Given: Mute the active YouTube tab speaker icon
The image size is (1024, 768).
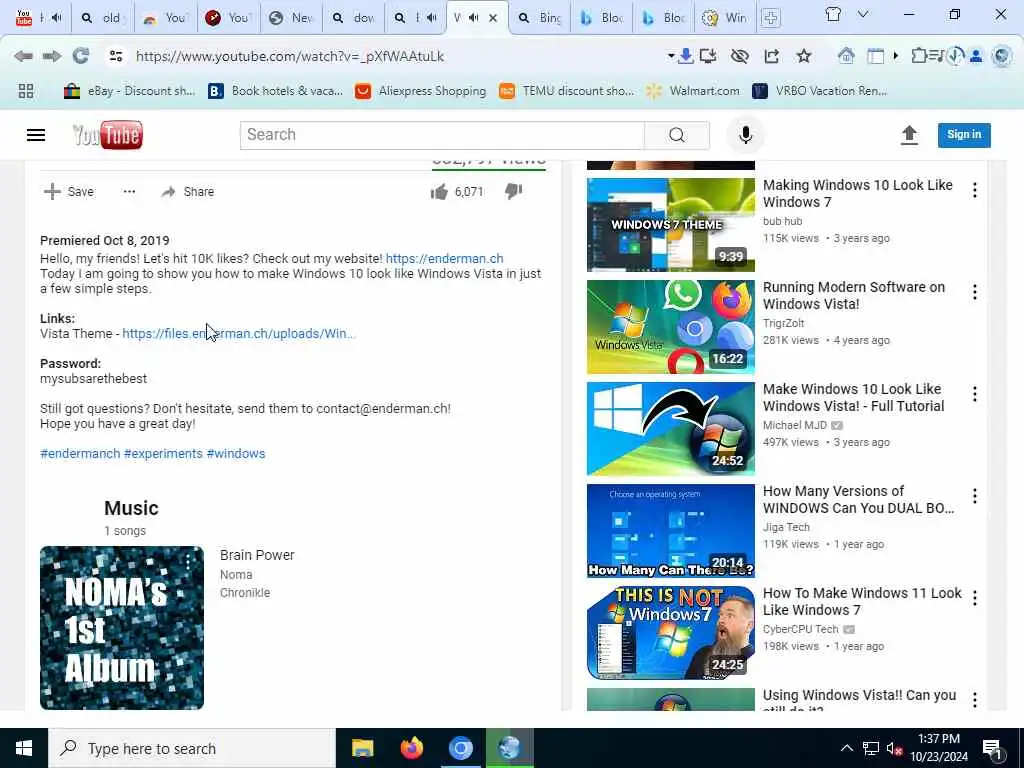Looking at the screenshot, I should pos(474,18).
